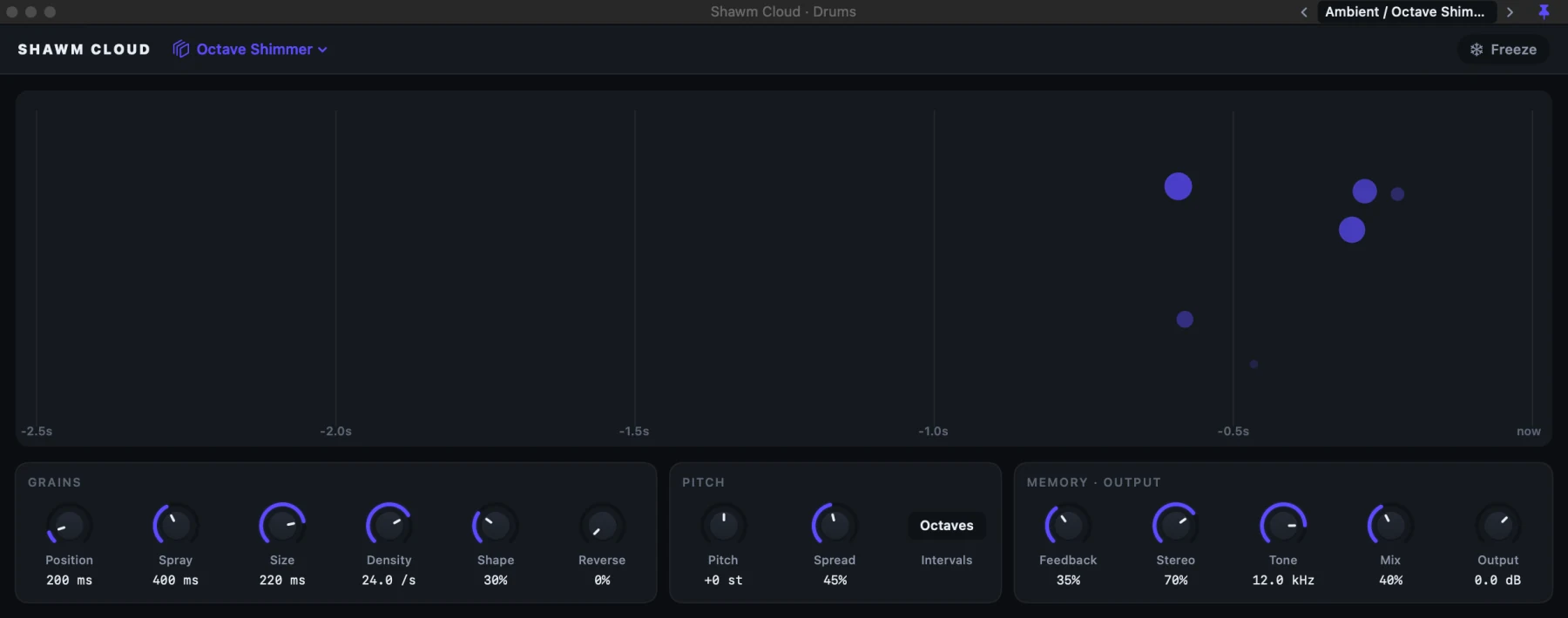Click the 70% Stereo value
Screen dimensions: 1568x618
[1175, 581]
